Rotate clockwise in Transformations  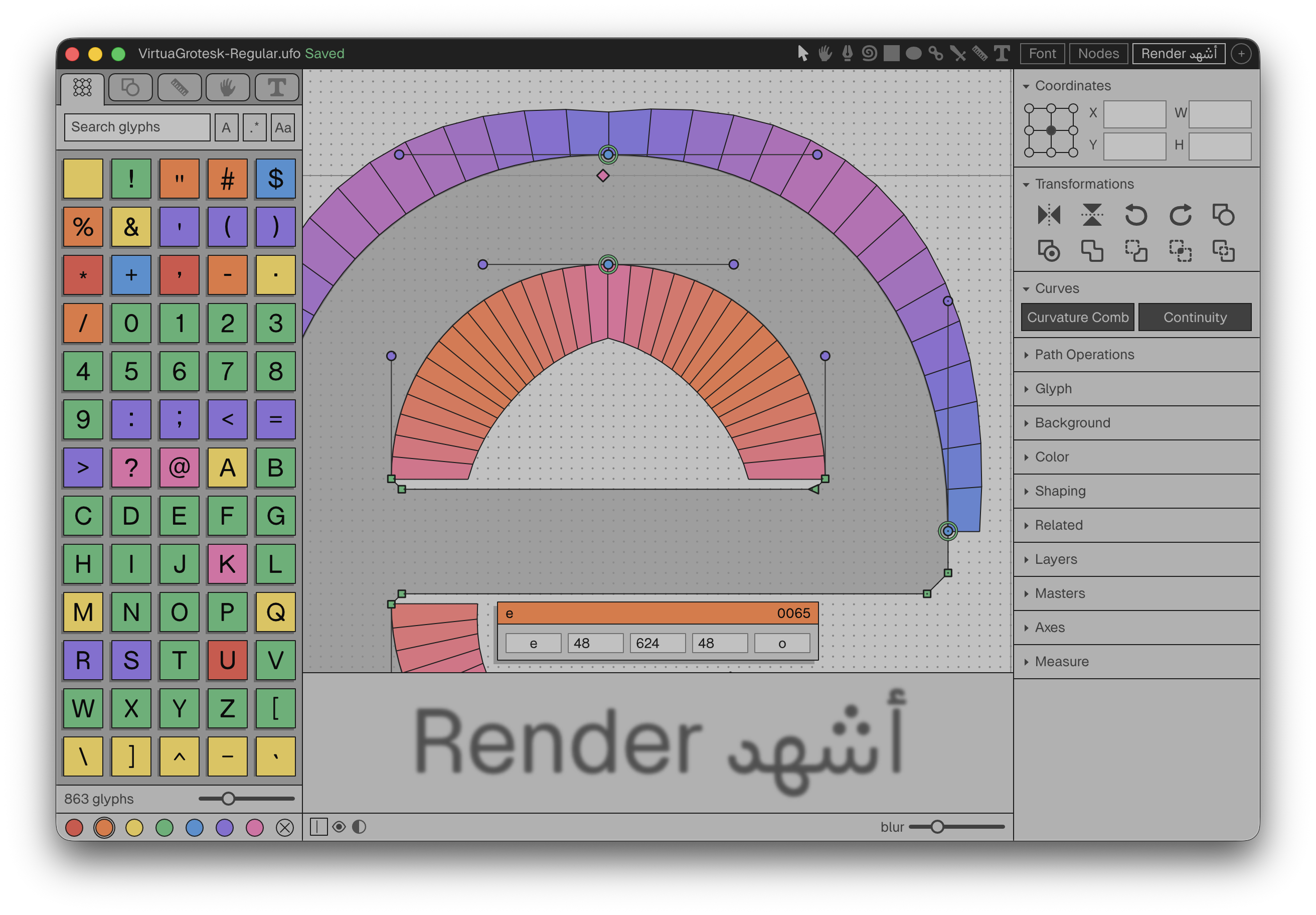(1180, 215)
